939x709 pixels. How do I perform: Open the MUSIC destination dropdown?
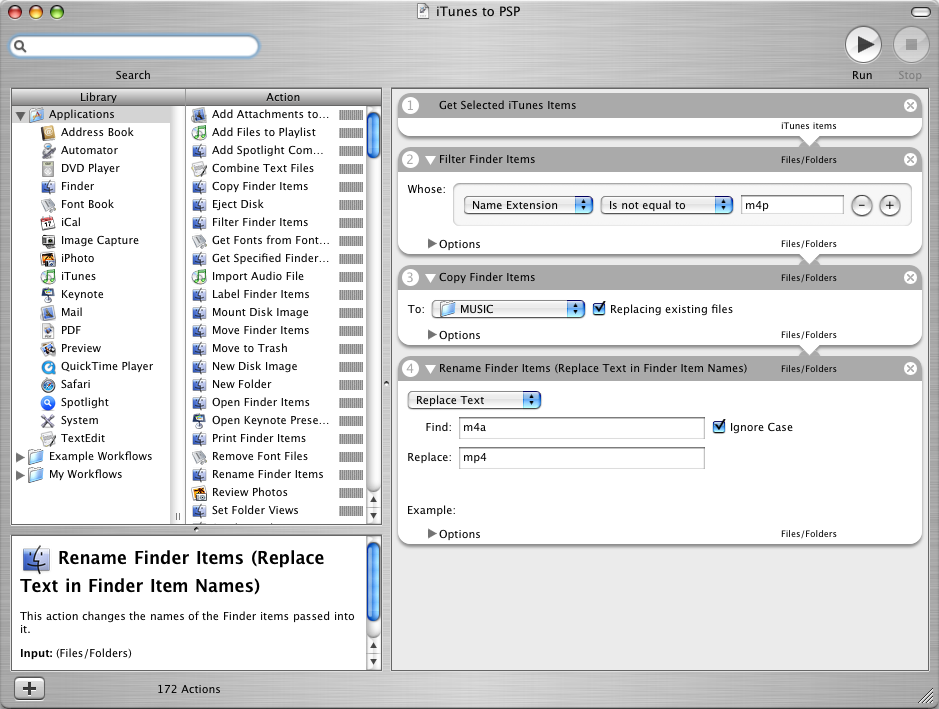[508, 309]
